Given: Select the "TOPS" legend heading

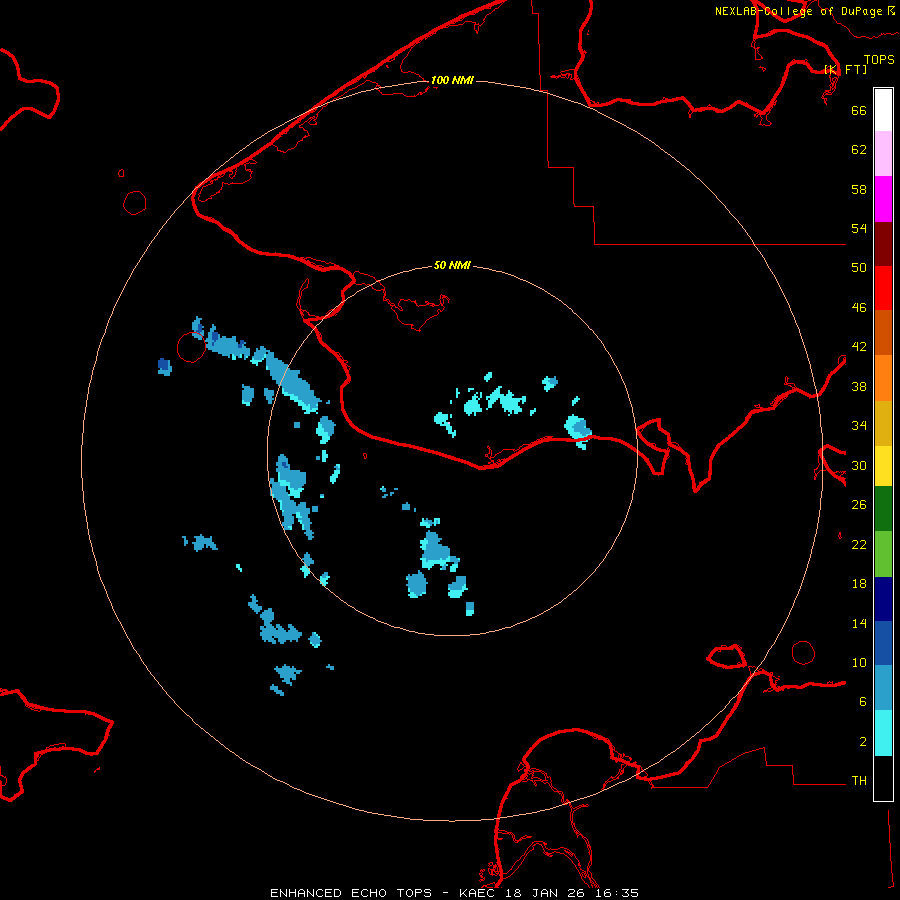Looking at the screenshot, I should [879, 59].
